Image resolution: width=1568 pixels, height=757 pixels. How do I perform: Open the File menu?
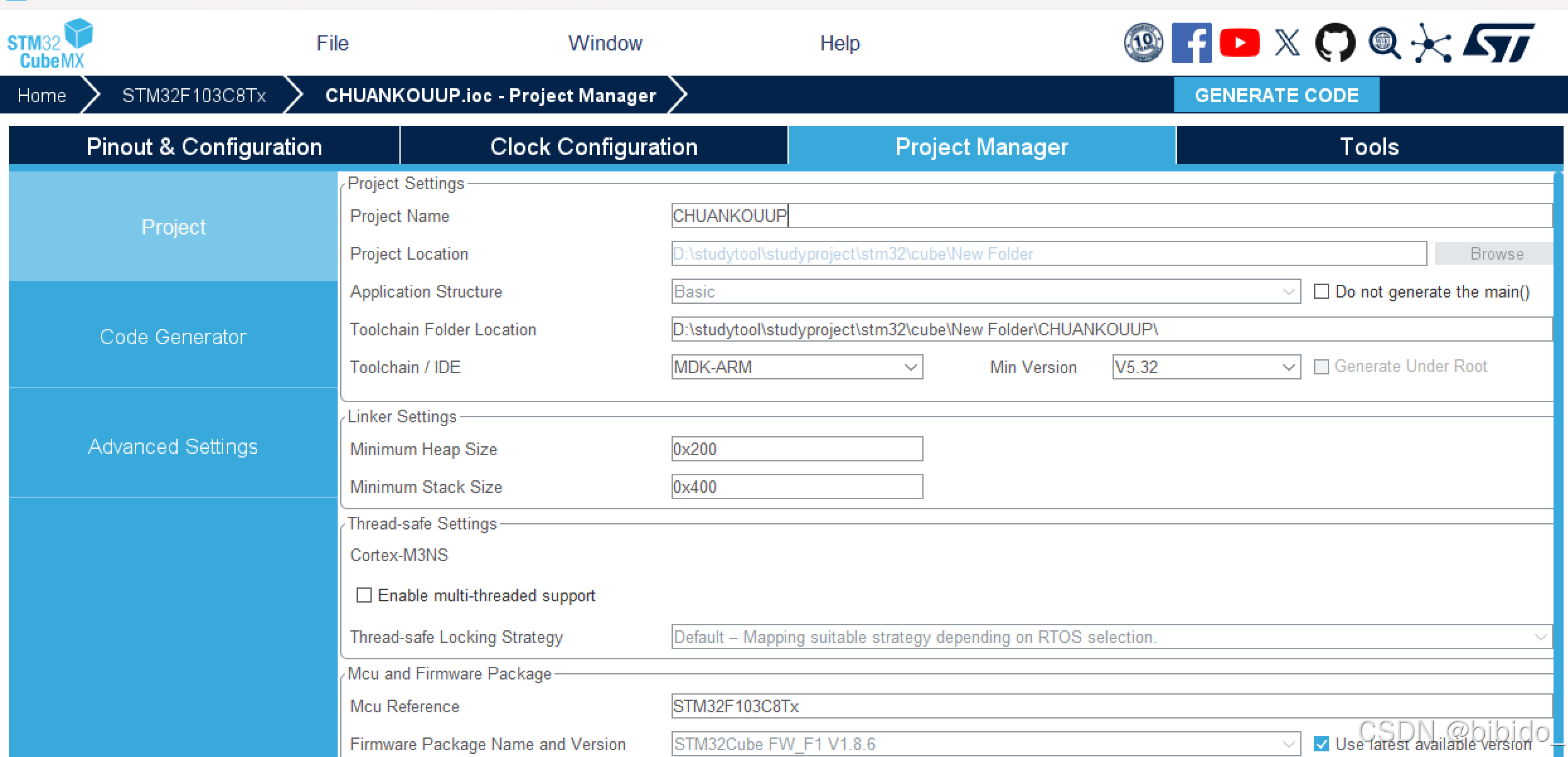coord(332,43)
